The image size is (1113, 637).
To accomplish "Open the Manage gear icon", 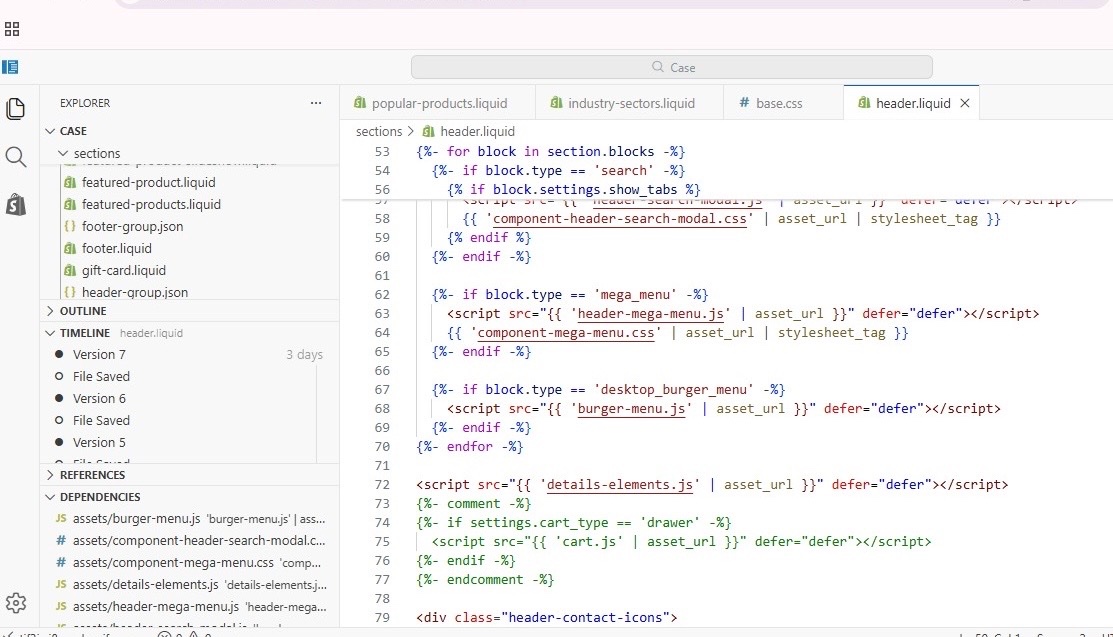I will pyautogui.click(x=16, y=603).
